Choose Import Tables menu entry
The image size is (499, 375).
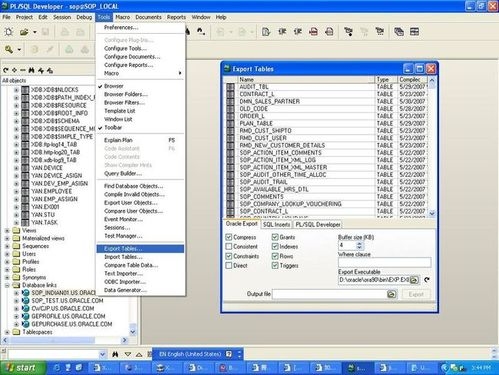click(x=140, y=257)
